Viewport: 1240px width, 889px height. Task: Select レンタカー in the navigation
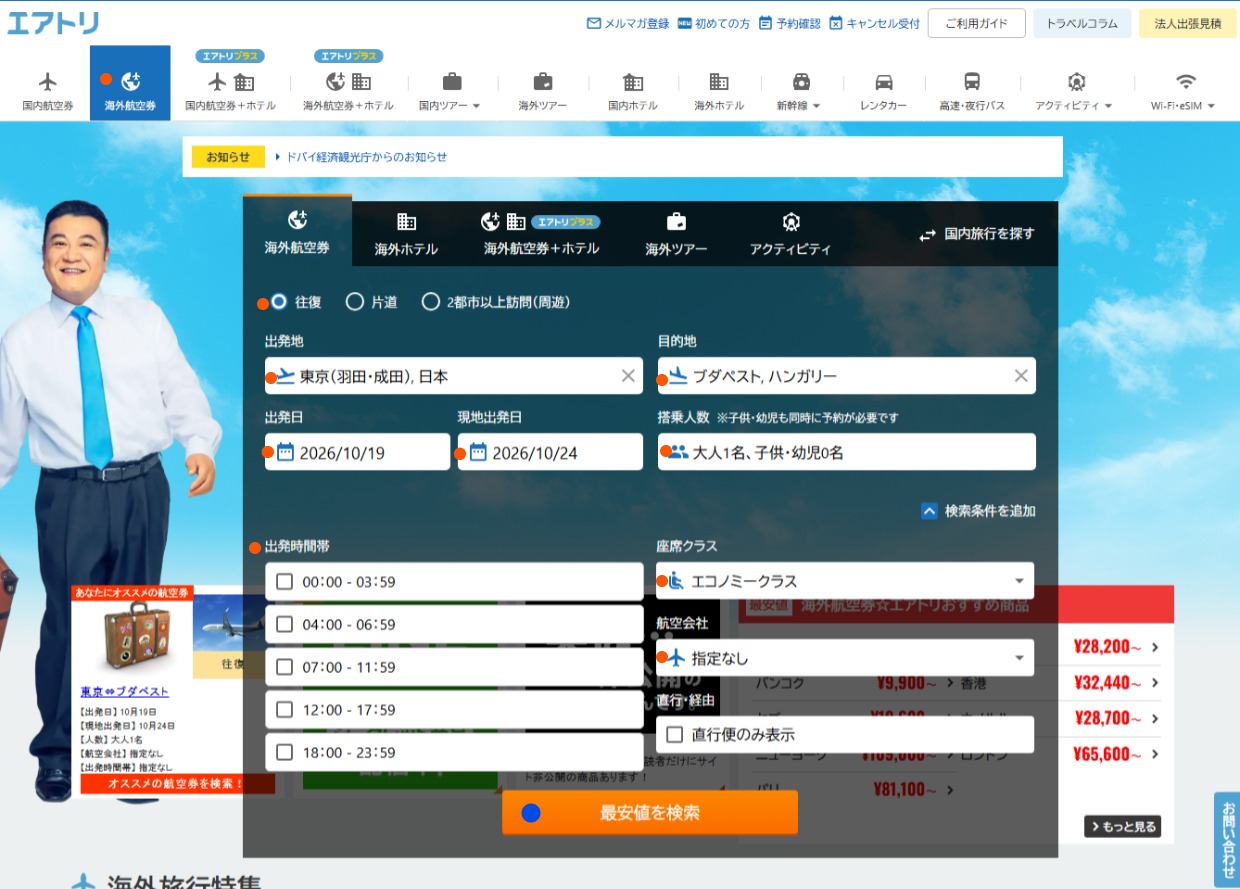point(883,90)
